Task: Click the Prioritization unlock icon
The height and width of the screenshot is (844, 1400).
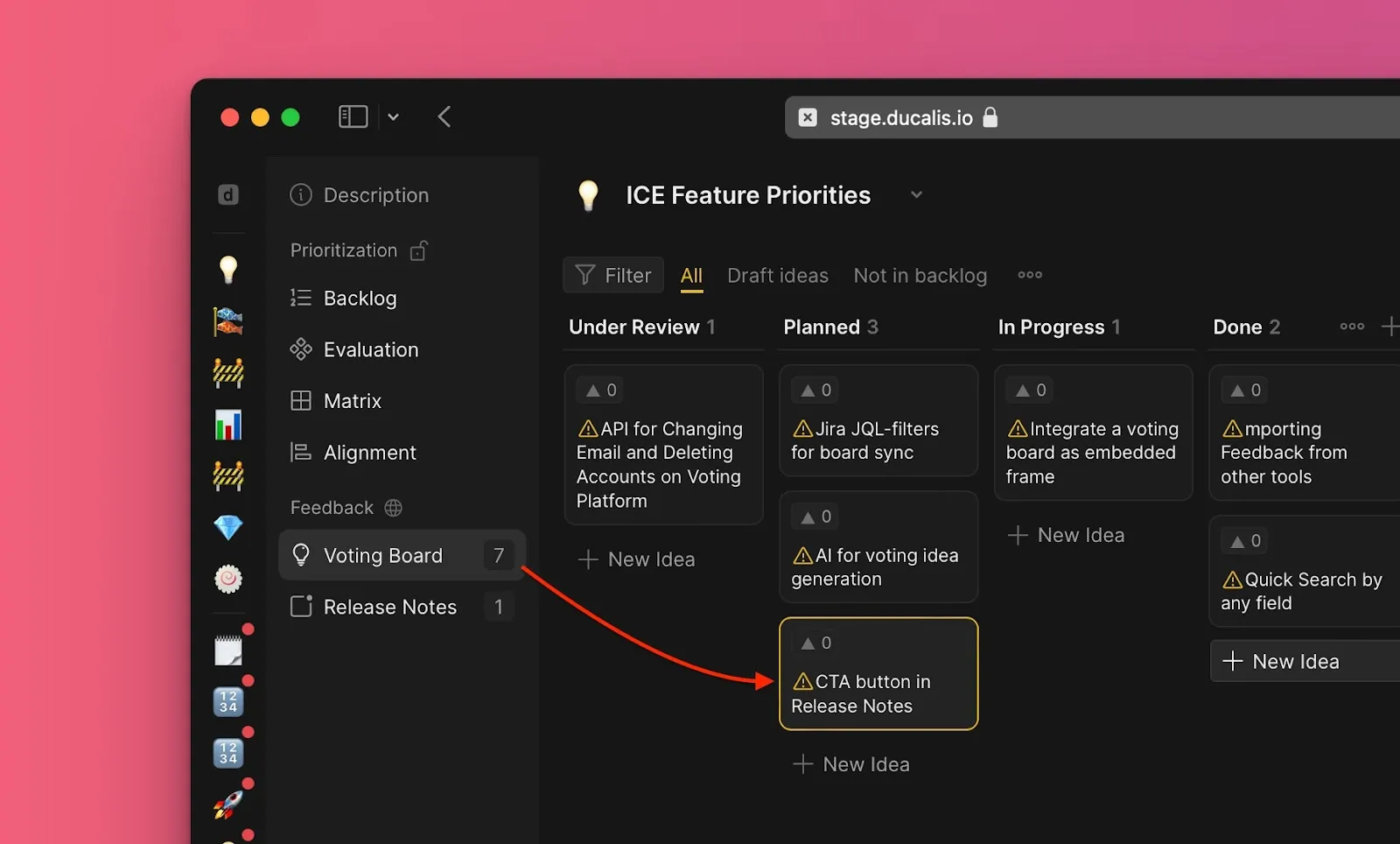Action: [x=419, y=251]
